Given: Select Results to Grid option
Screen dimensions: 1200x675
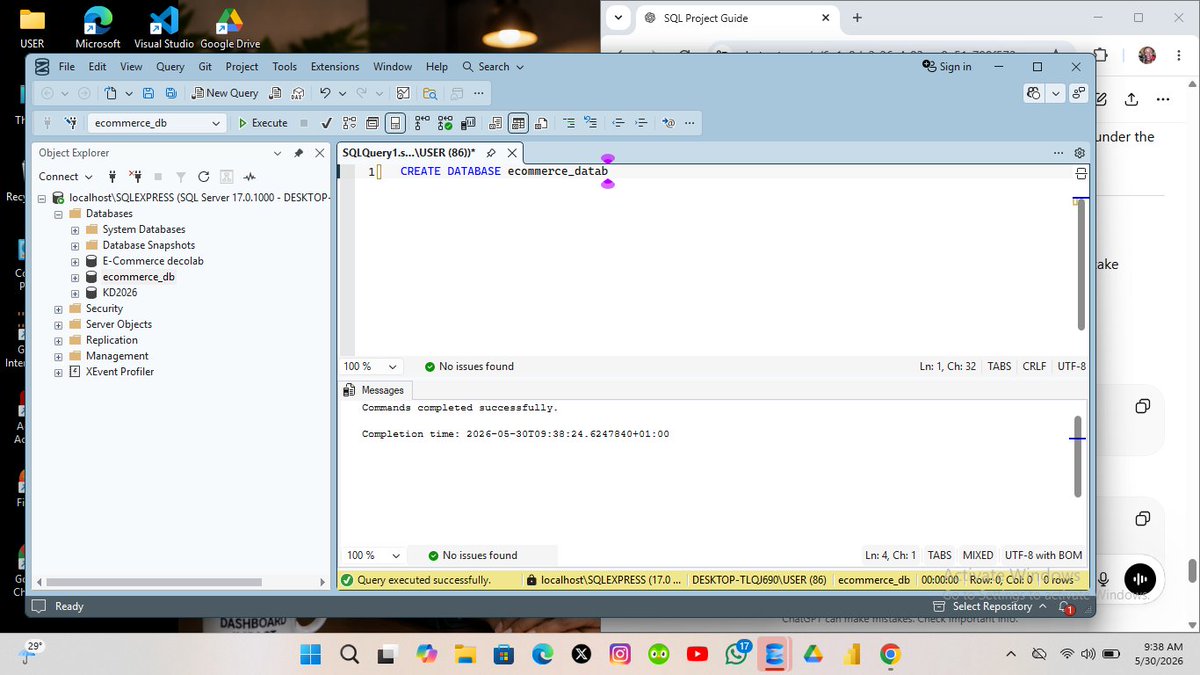Looking at the screenshot, I should coord(518,123).
